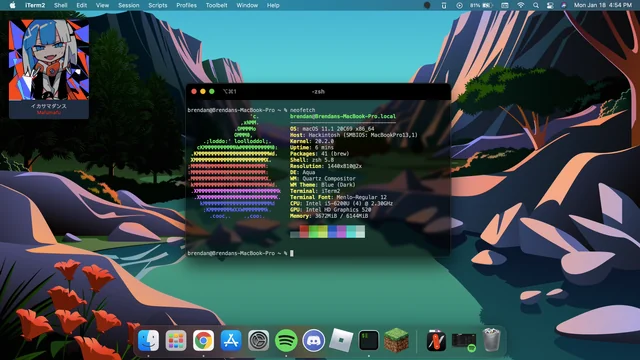Open Discord from the Dock
The height and width of the screenshot is (360, 640).
tap(313, 340)
